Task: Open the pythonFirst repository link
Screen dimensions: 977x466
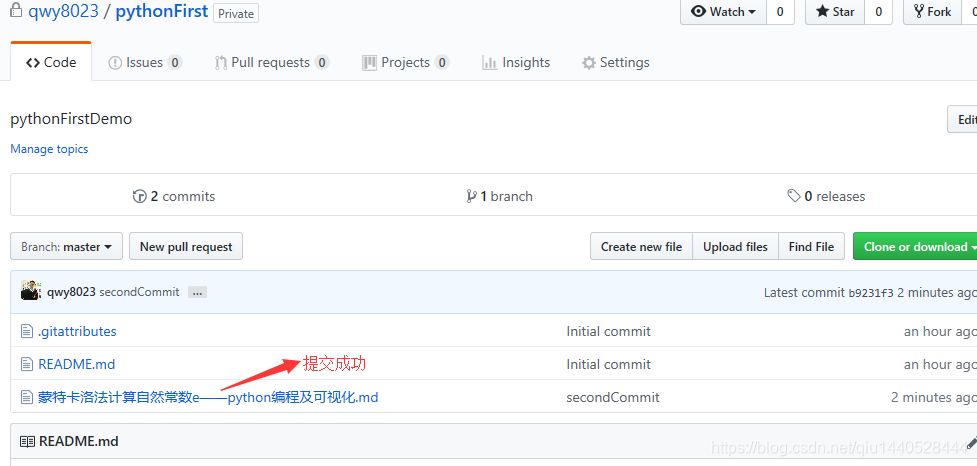Action: [x=161, y=11]
